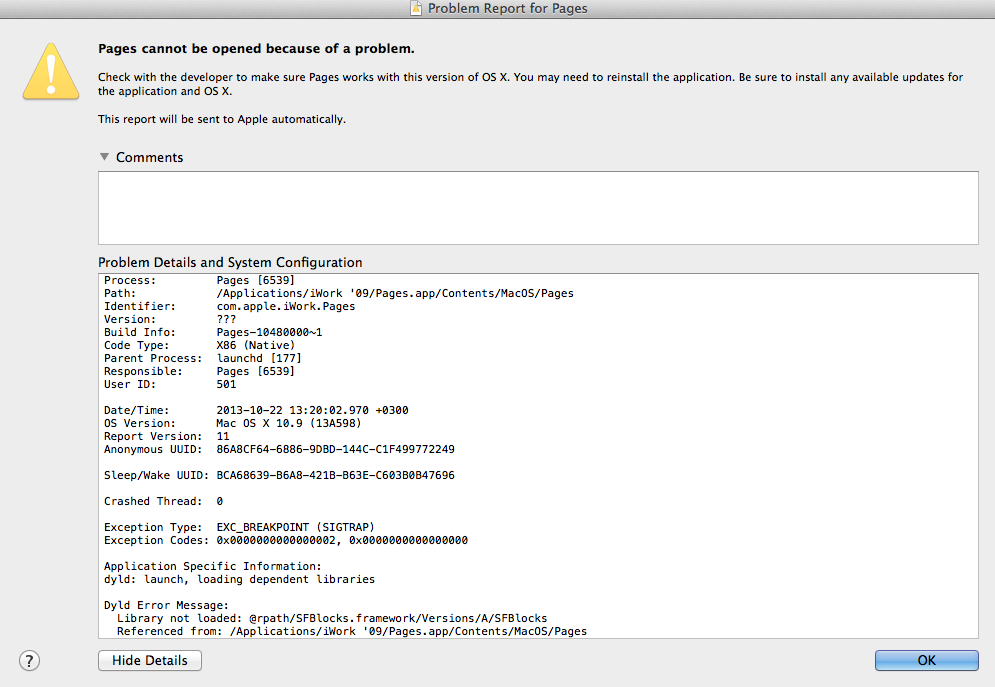The height and width of the screenshot is (687, 995).
Task: Open help via the question mark button
Action: pyautogui.click(x=29, y=660)
